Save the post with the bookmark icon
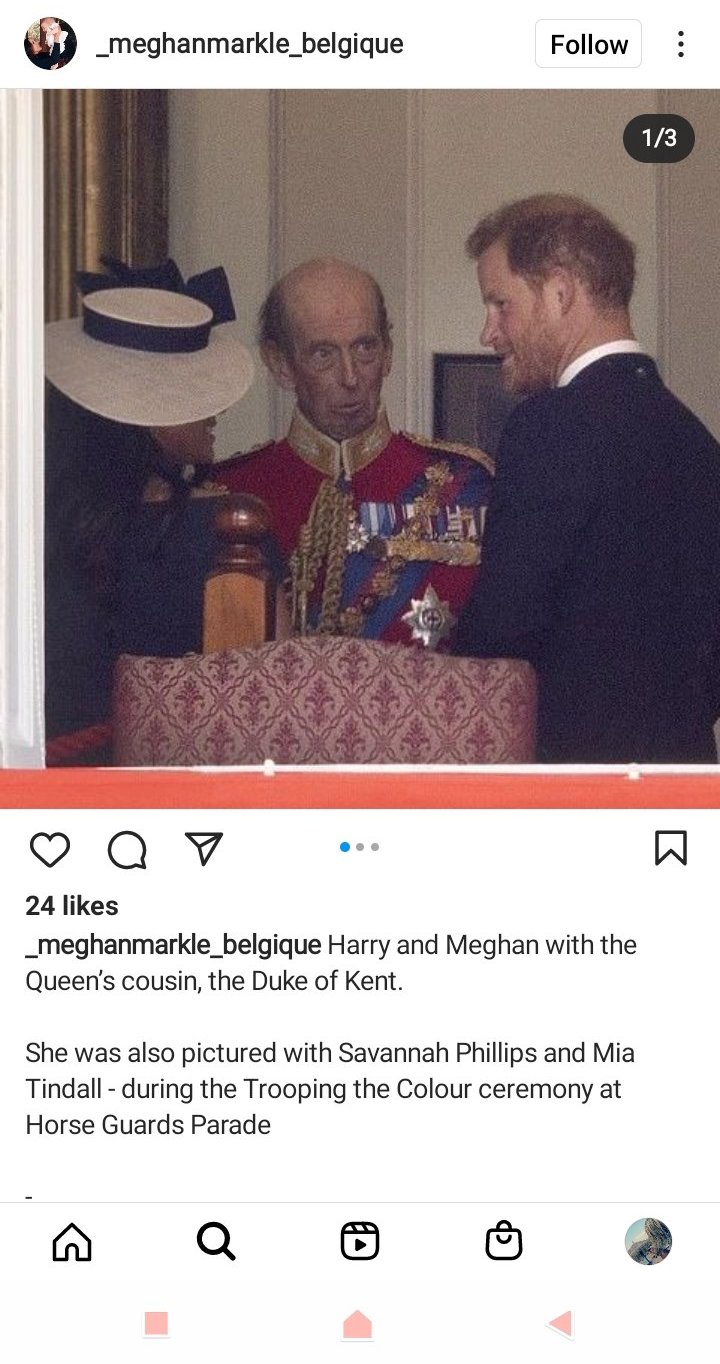This screenshot has width=720, height=1364. (x=670, y=848)
